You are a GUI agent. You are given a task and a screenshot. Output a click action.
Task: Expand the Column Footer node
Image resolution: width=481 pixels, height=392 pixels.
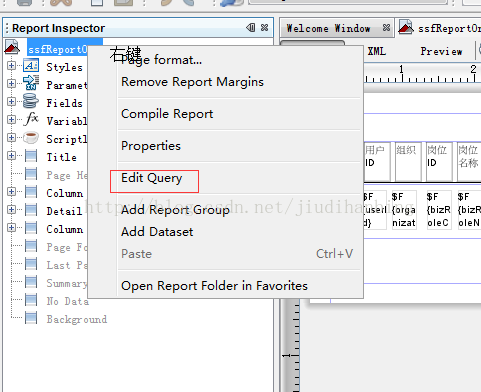click(x=11, y=227)
